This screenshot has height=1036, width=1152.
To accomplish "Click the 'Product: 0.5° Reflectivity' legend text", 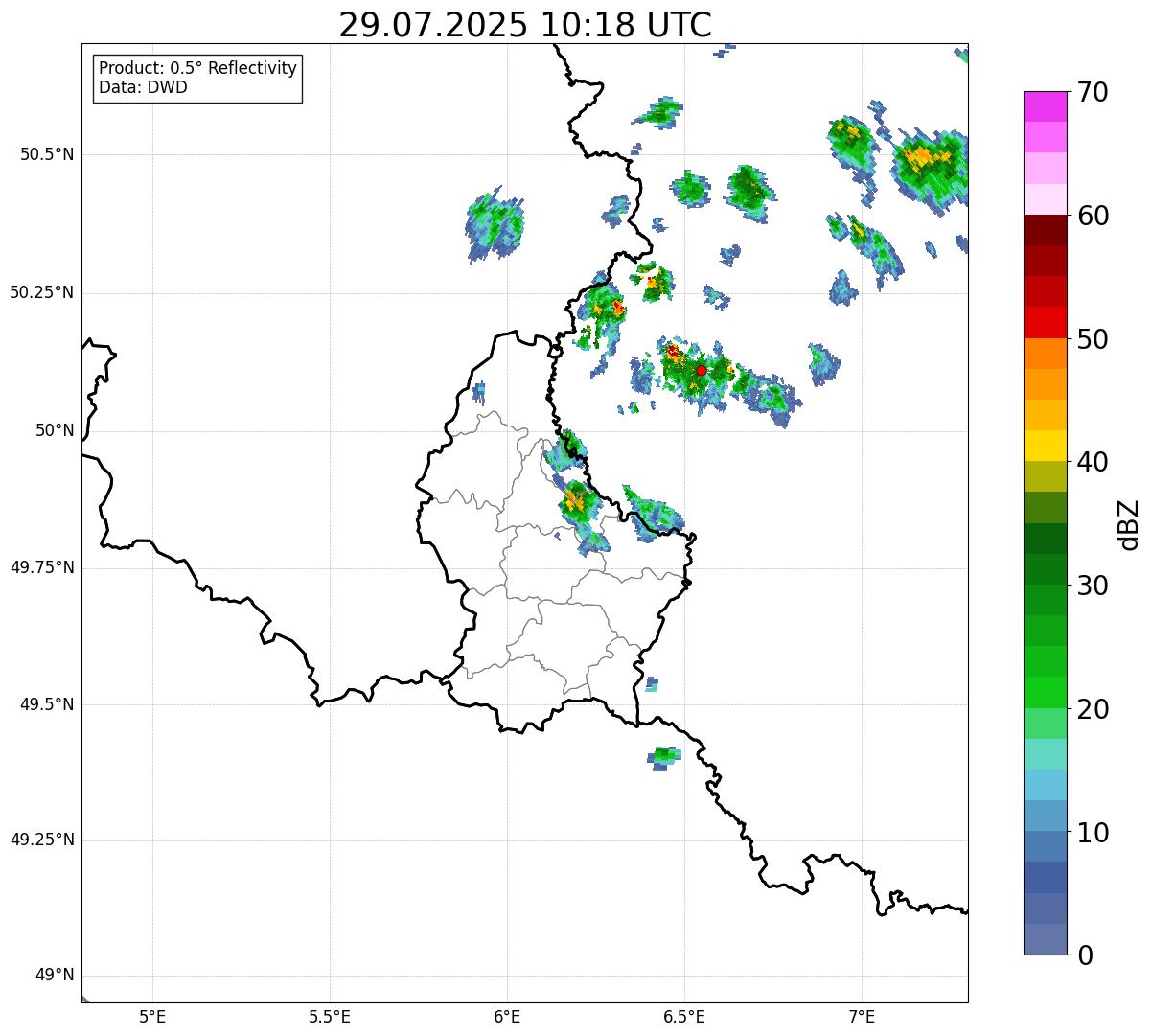I will tap(197, 69).
